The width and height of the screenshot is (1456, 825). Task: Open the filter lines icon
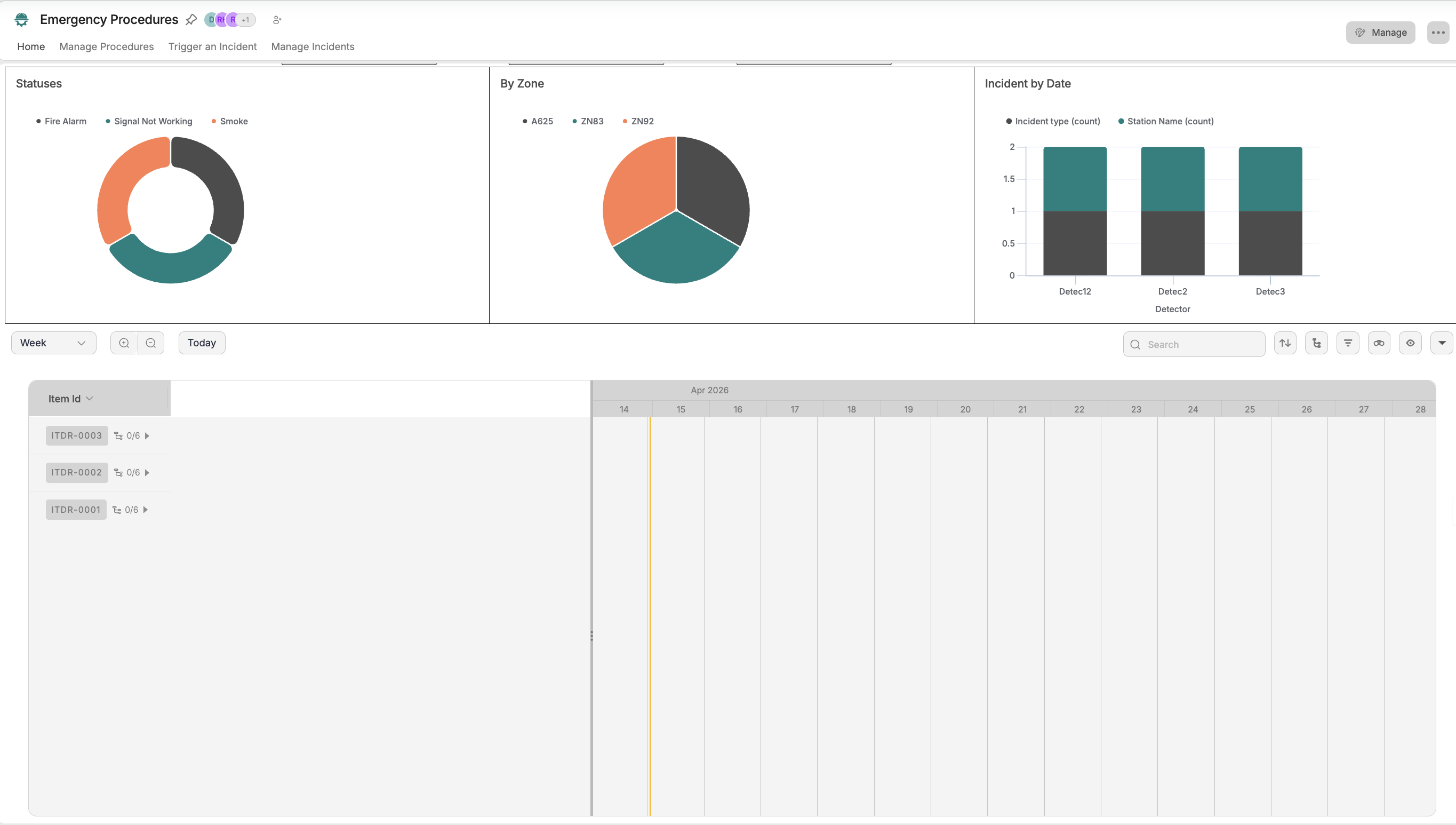[x=1347, y=343]
